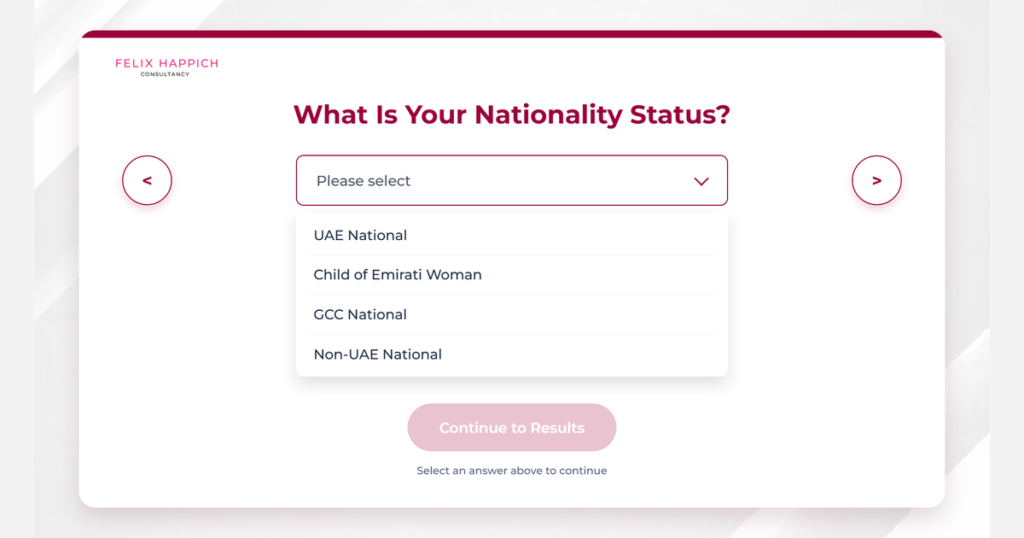Screen dimensions: 1024x538
Task: Click the word Woman in dropdown list
Action: click(x=454, y=275)
